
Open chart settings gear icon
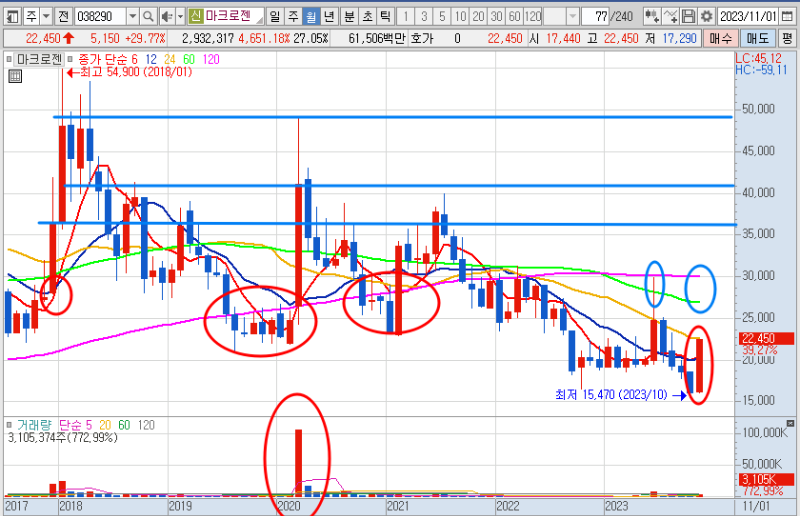tap(706, 17)
